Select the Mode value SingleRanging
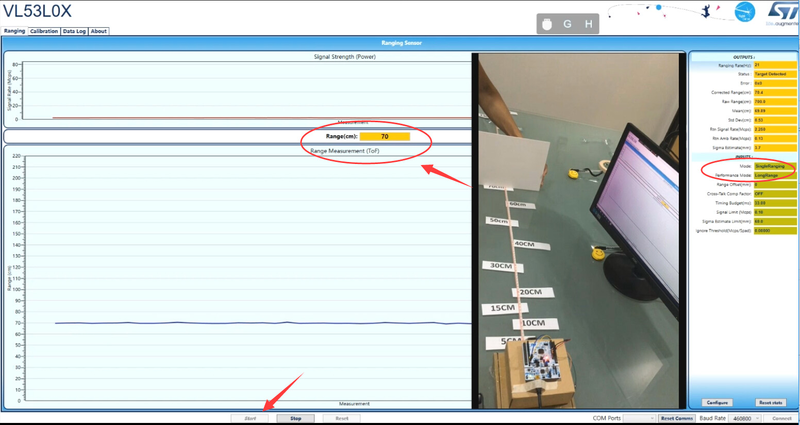Viewport: 800px width, 425px height. [x=774, y=166]
